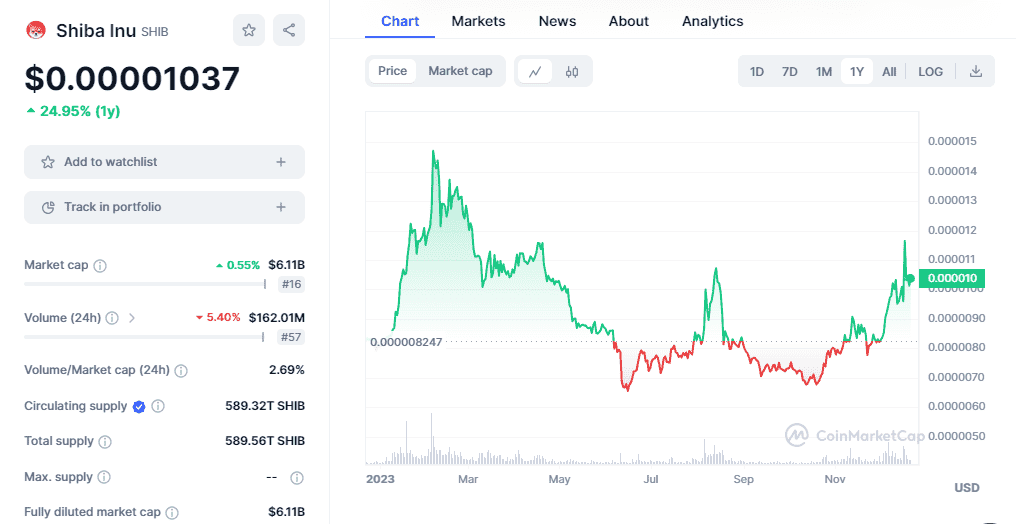Toggle chart to Market cap mode
The width and height of the screenshot is (1016, 524).
[460, 71]
